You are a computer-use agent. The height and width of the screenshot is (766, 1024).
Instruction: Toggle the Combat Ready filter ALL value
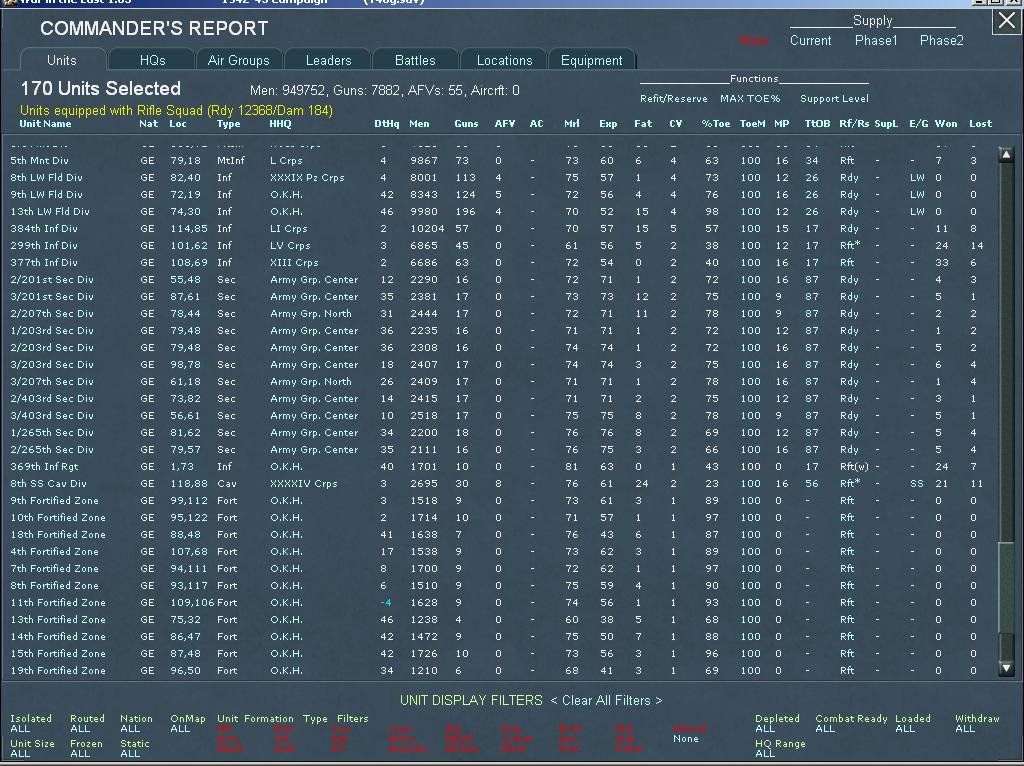[x=825, y=729]
